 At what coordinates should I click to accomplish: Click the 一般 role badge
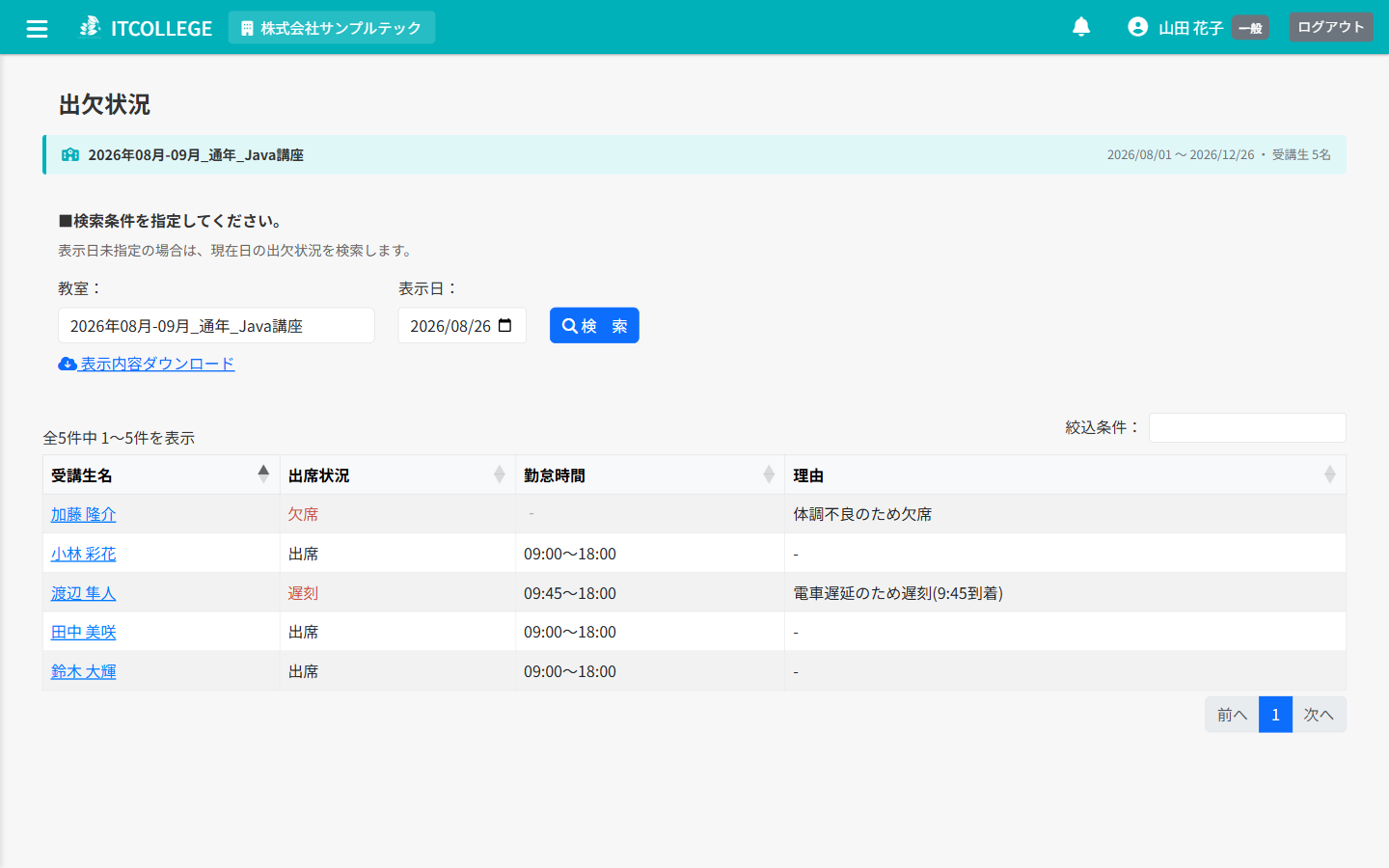1250,28
